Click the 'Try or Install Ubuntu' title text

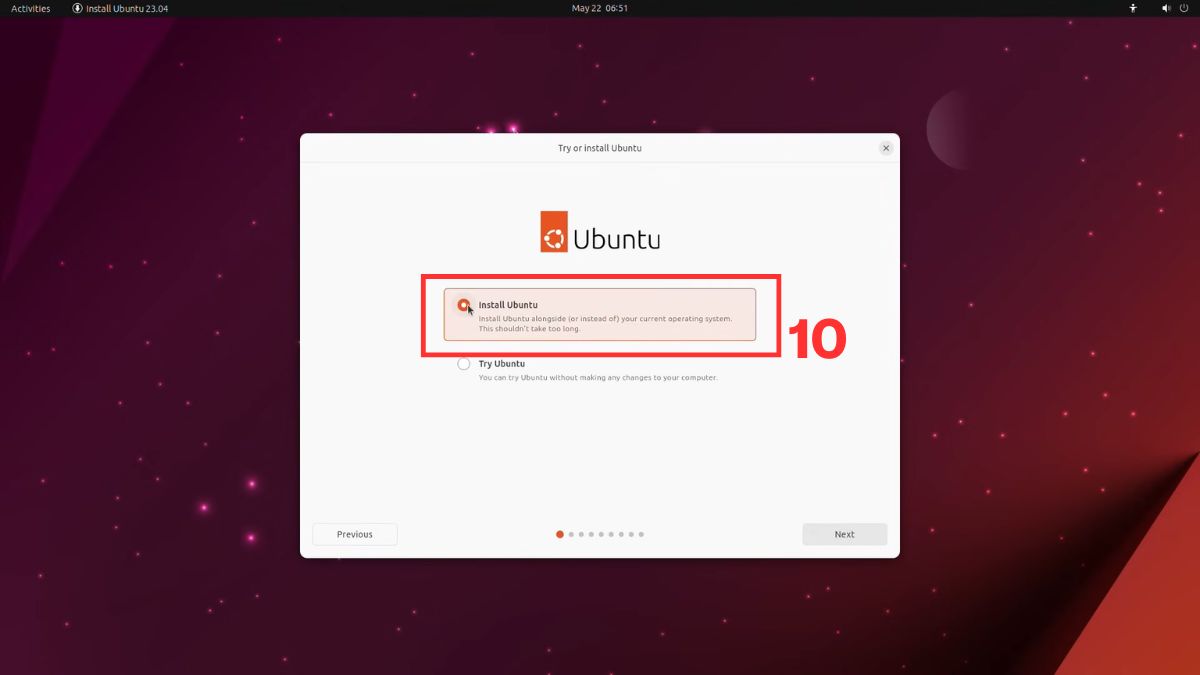pos(599,148)
